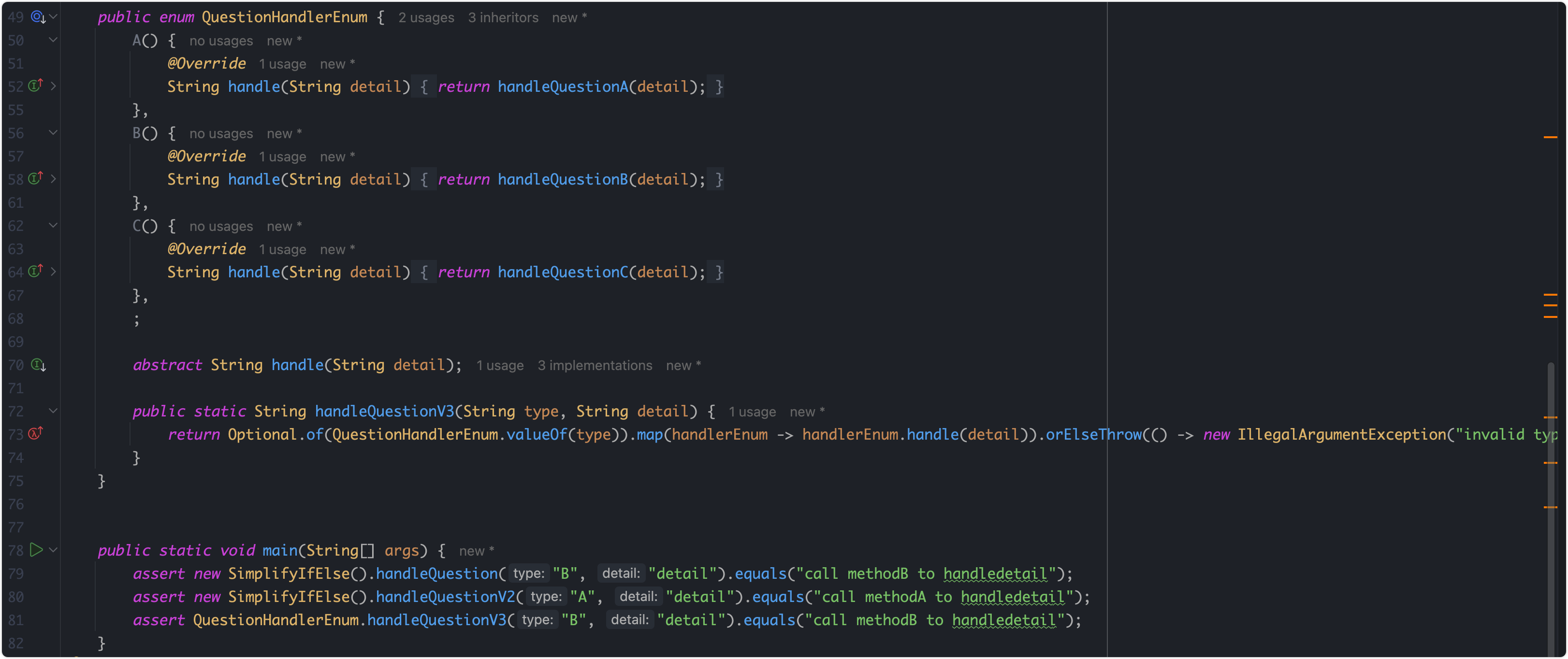1568x659 pixels.
Task: Click the 'type:' parameter hint on line 81
Action: pyautogui.click(x=537, y=620)
